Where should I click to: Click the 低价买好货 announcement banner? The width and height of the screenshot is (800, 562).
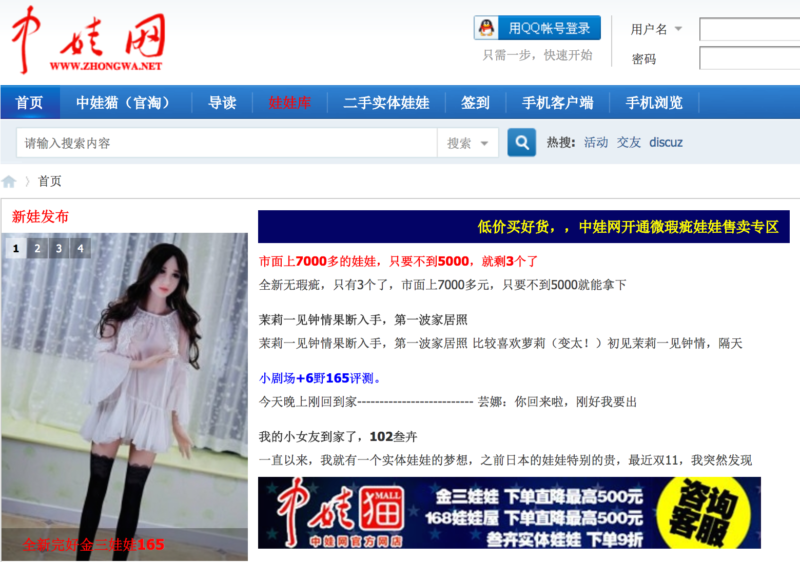tap(523, 226)
